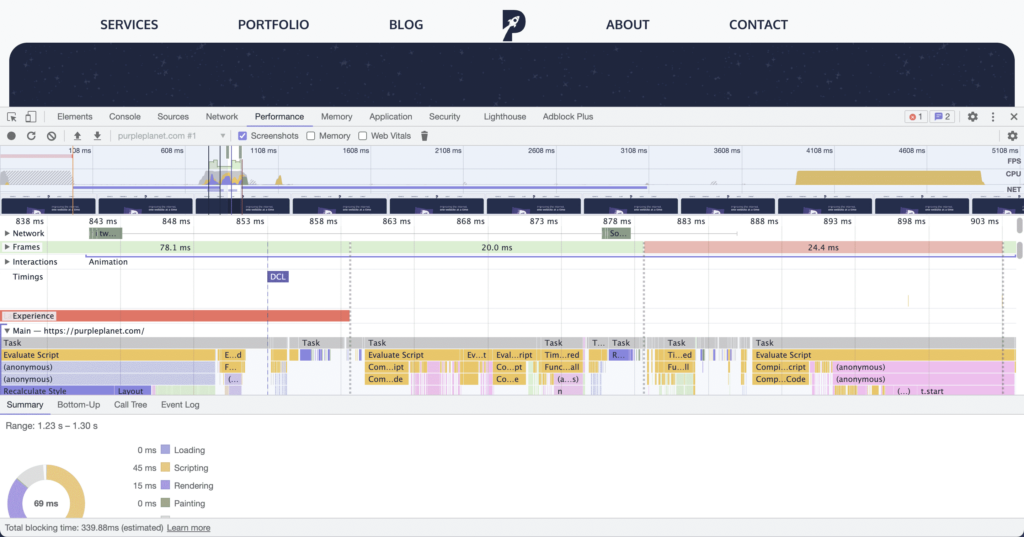Uncheck the Screenshots checkbox

(x=242, y=136)
